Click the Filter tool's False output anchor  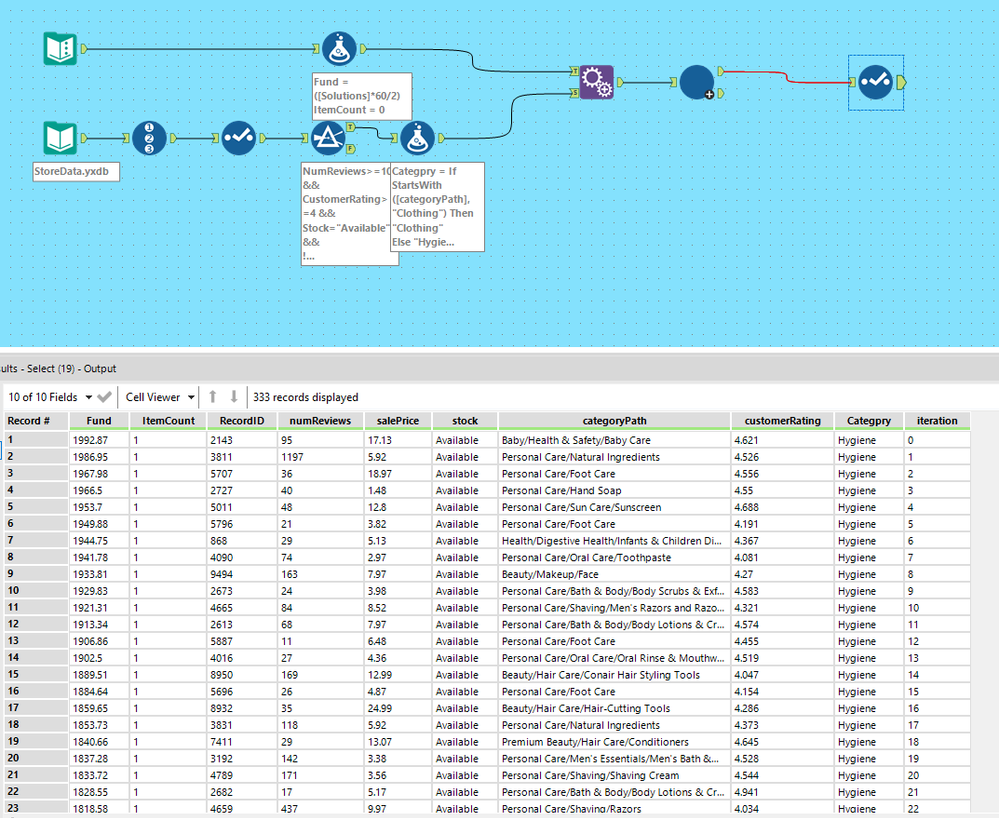(351, 149)
